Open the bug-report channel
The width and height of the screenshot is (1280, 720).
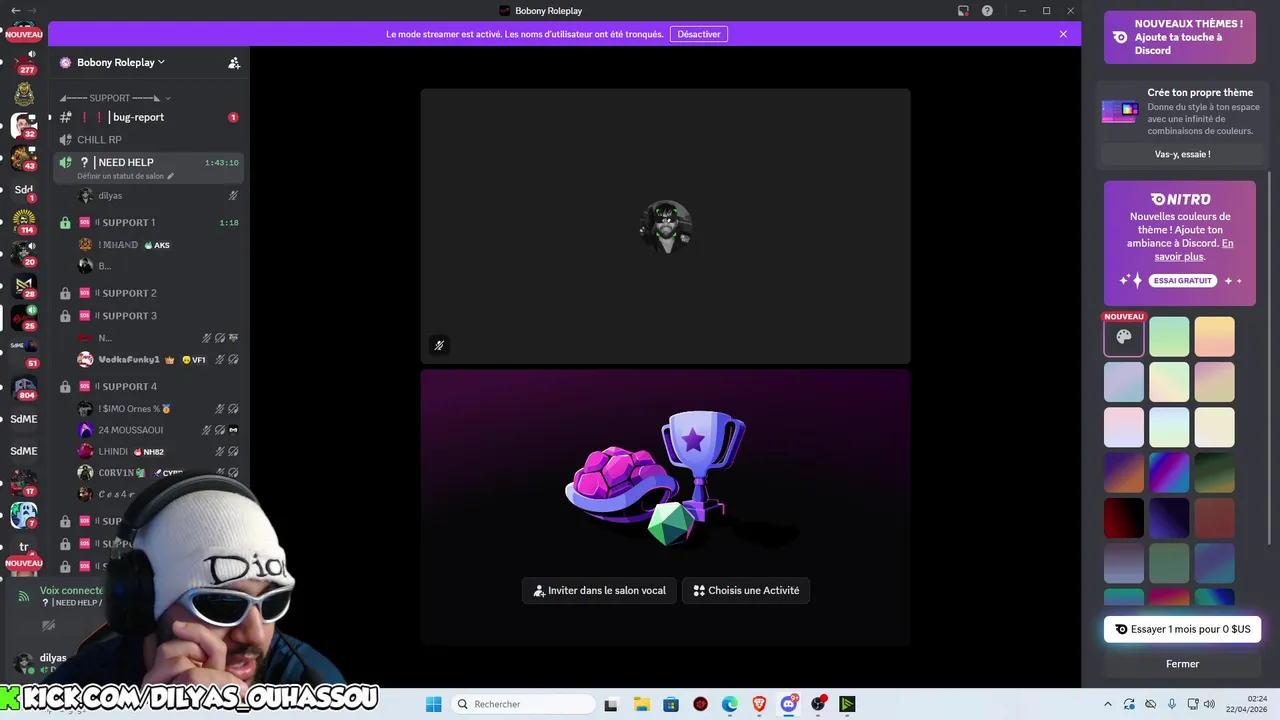148,117
